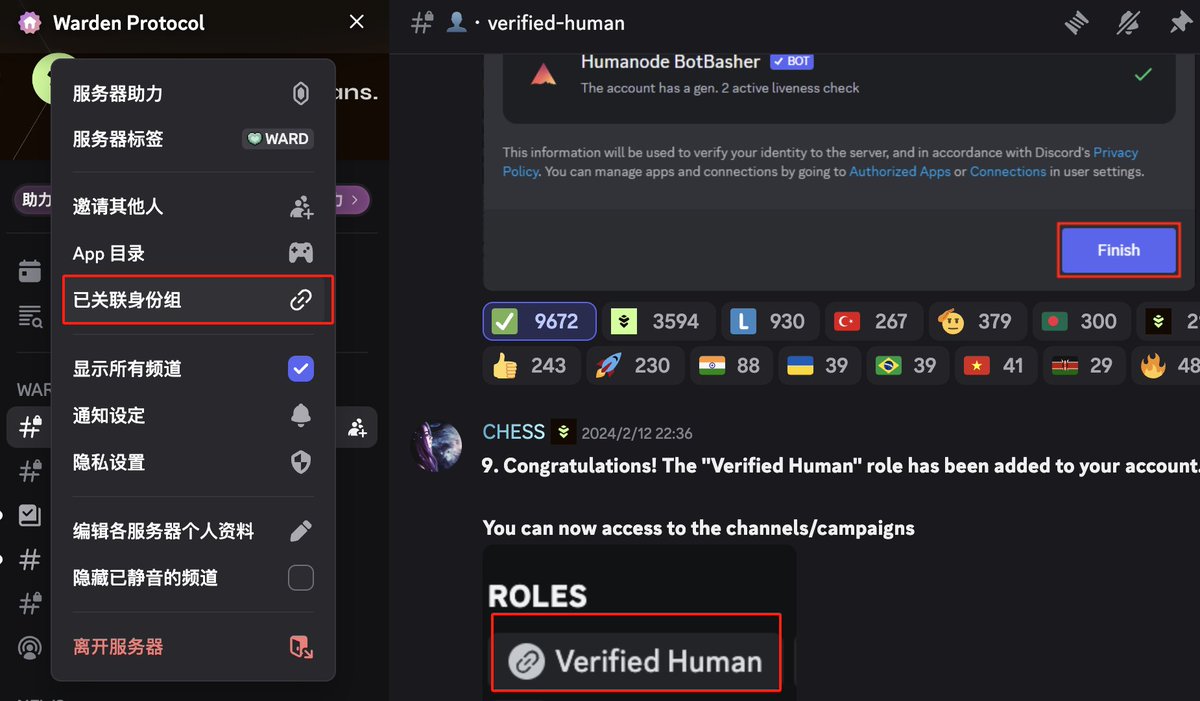Toggle the 隐藏已静音的频道 checkbox

click(x=301, y=578)
